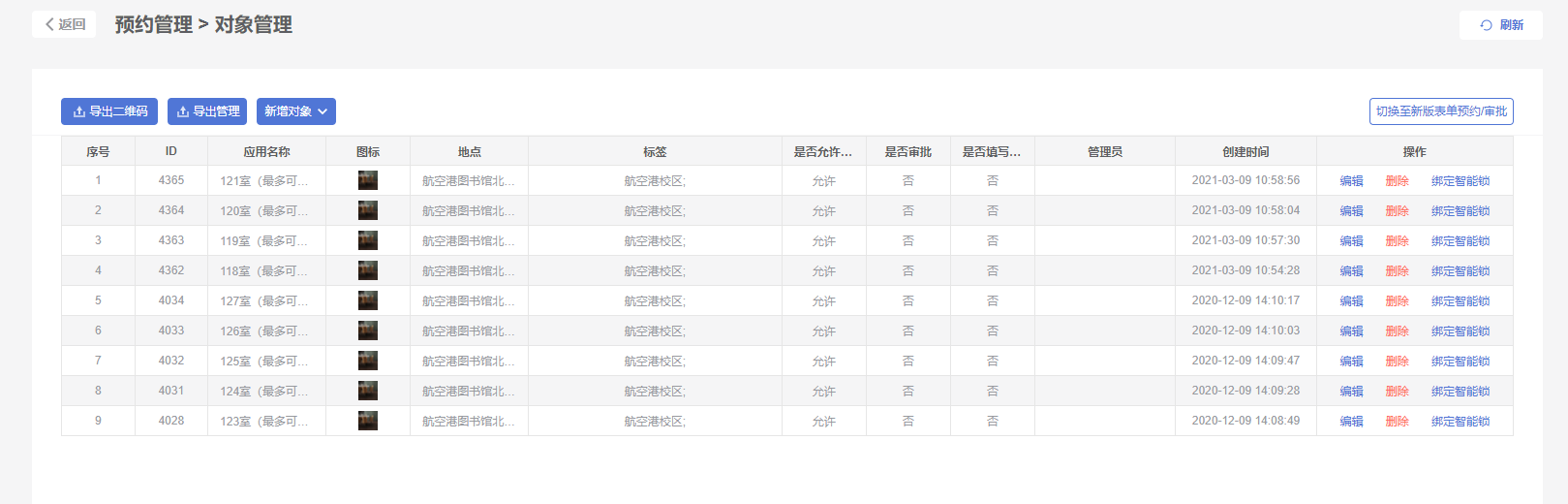Screen dimensions: 1568x504
Task: Click 删除 for the 120室 row
Action: point(1397,211)
